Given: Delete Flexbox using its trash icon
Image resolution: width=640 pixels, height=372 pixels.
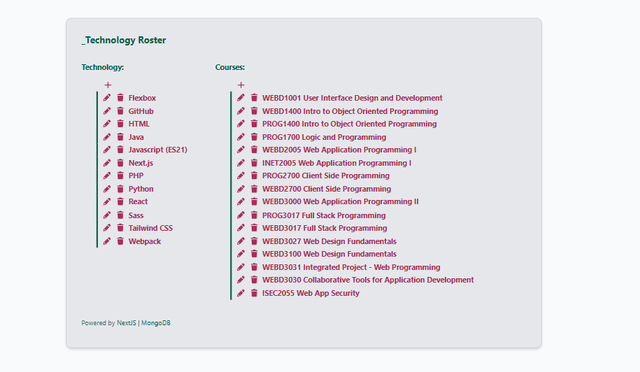Looking at the screenshot, I should tap(120, 98).
